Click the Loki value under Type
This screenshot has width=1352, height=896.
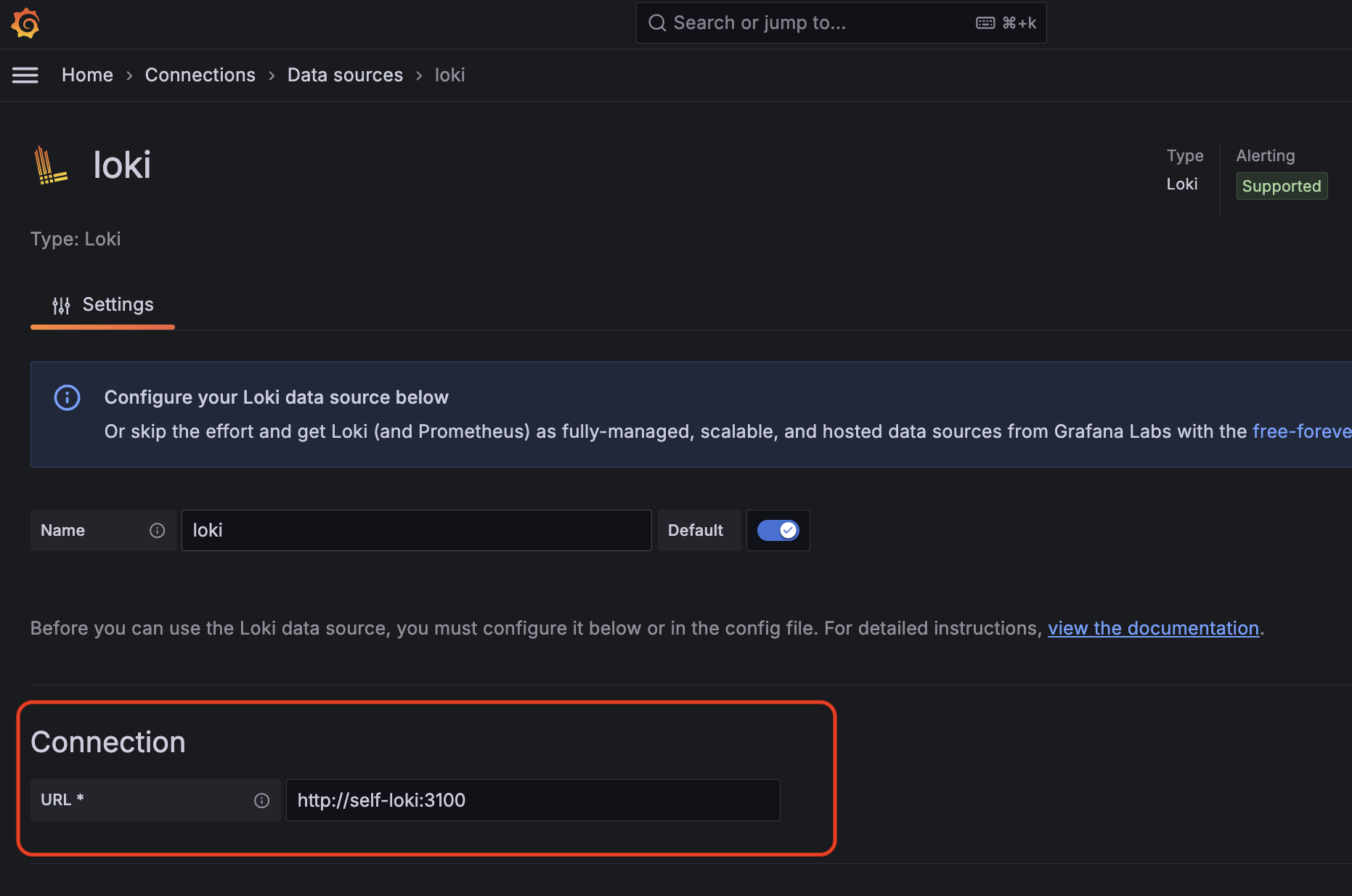(1182, 184)
